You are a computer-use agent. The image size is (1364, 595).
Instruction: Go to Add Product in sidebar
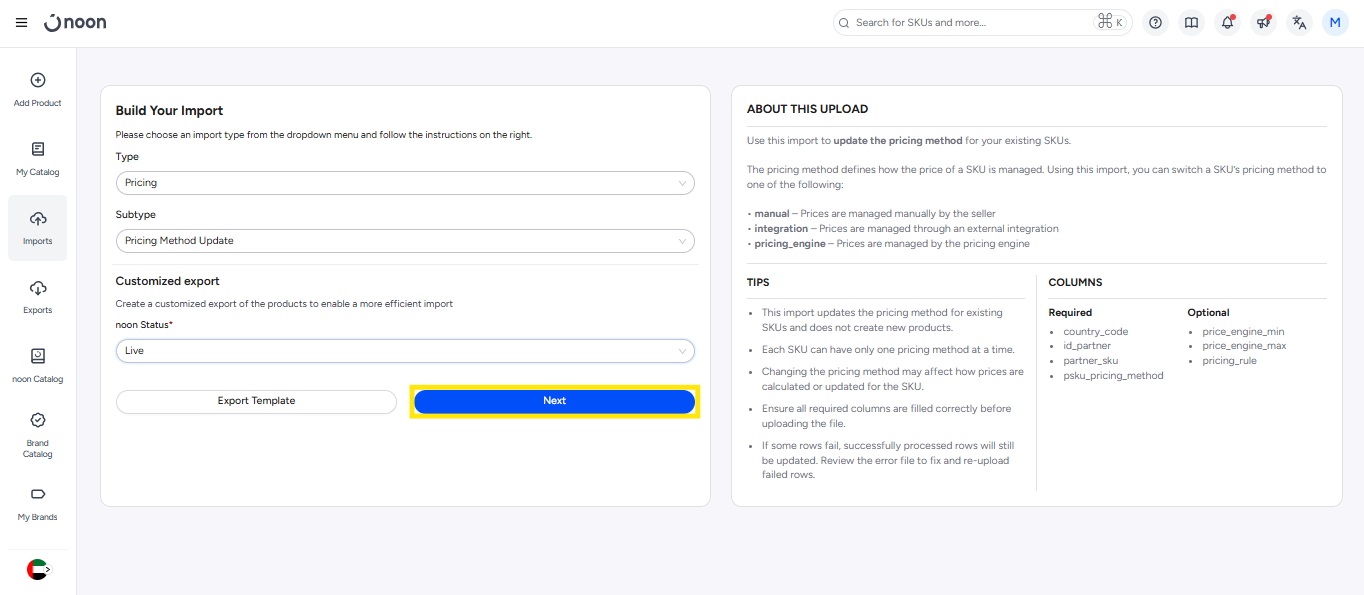coord(38,89)
